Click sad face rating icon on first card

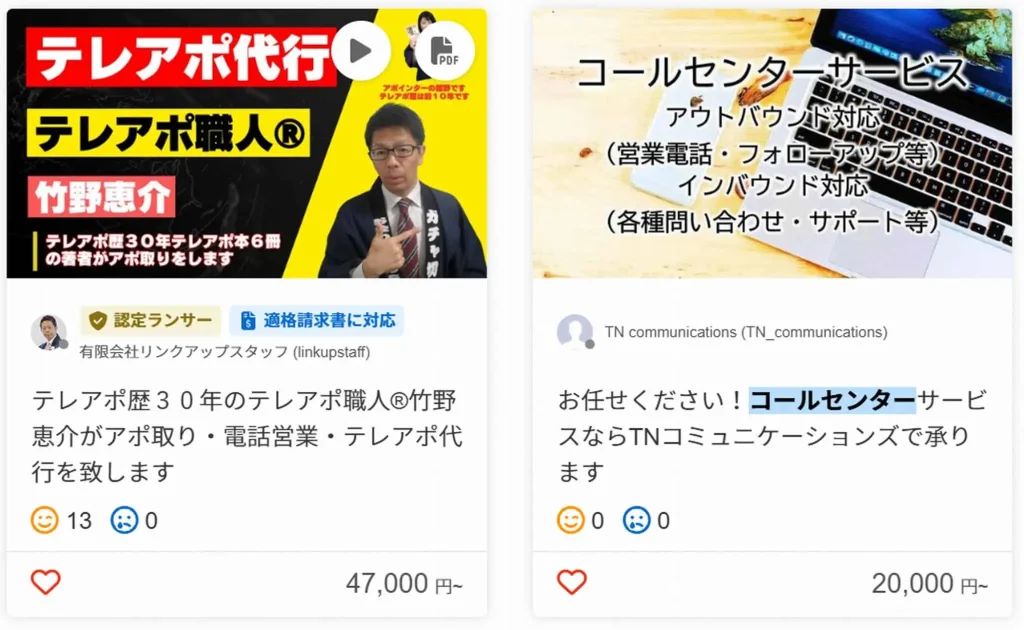124,520
